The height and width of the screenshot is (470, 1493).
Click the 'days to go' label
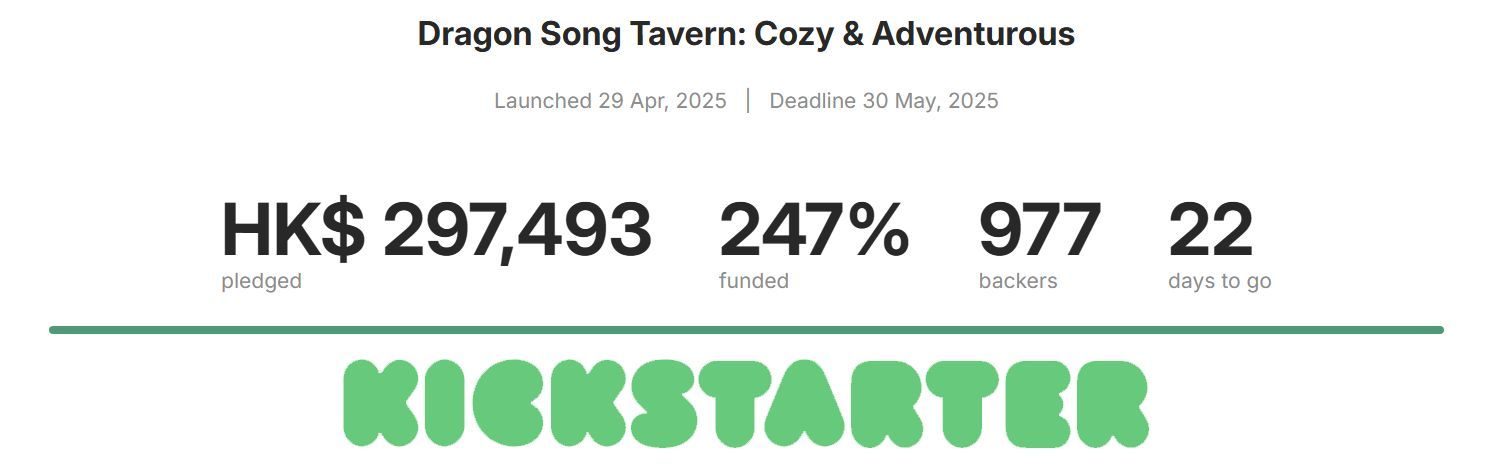click(x=1220, y=282)
